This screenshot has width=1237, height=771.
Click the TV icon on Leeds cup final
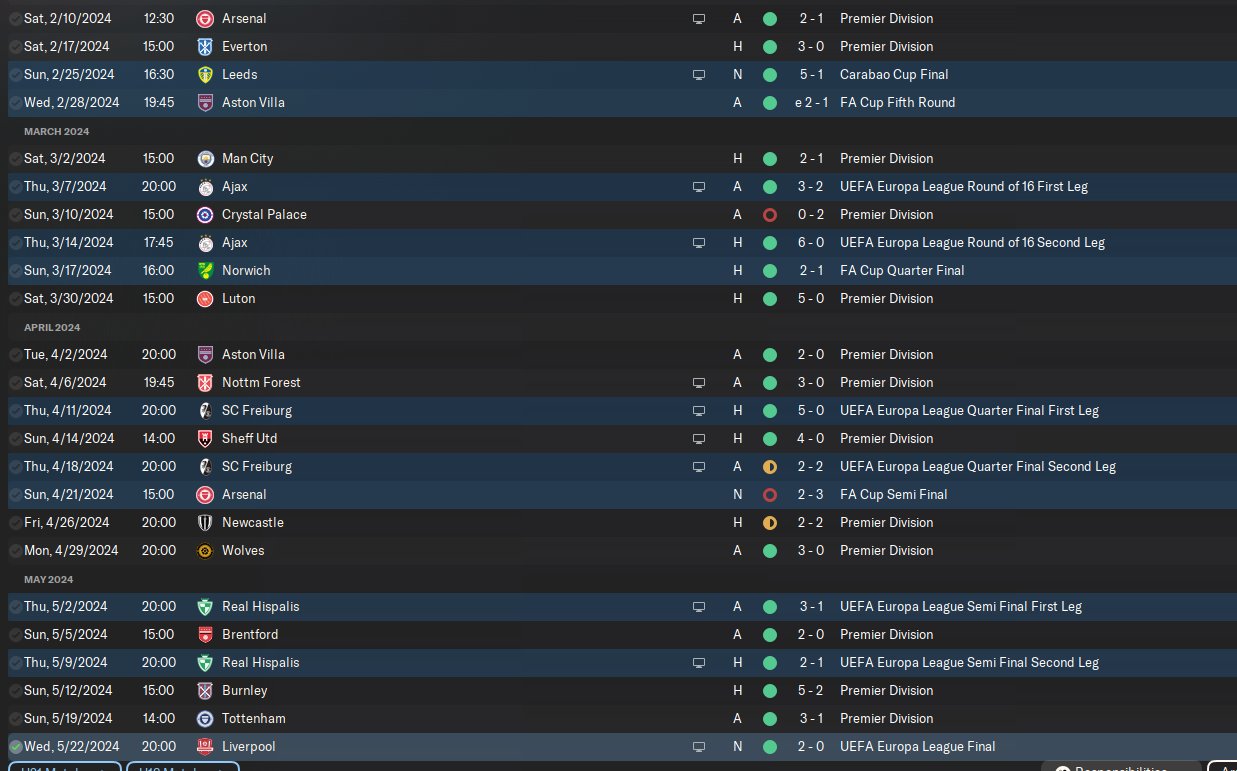coord(699,74)
